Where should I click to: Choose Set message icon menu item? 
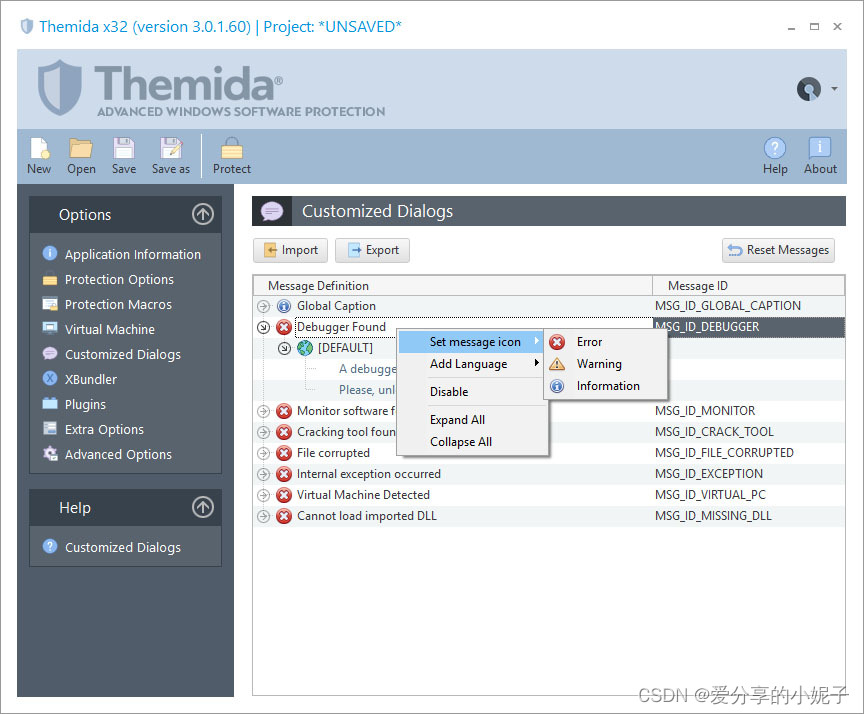(x=471, y=342)
